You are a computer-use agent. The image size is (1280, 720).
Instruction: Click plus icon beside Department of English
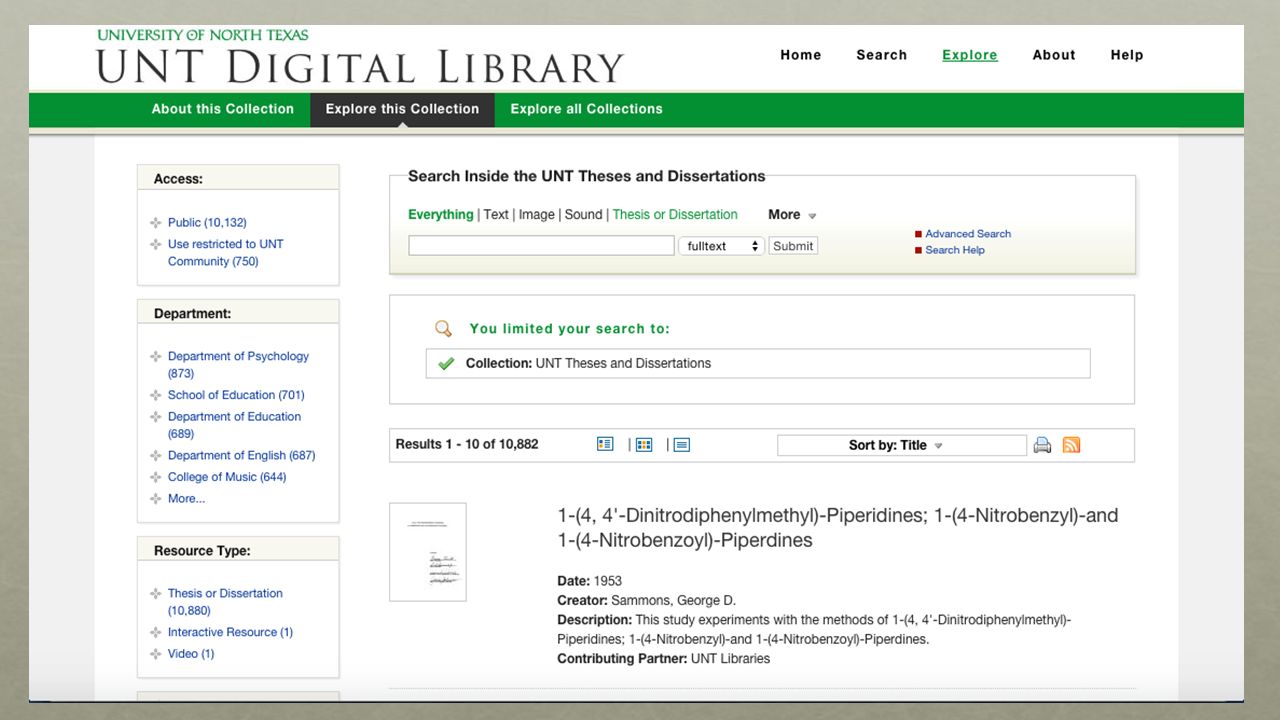click(155, 455)
